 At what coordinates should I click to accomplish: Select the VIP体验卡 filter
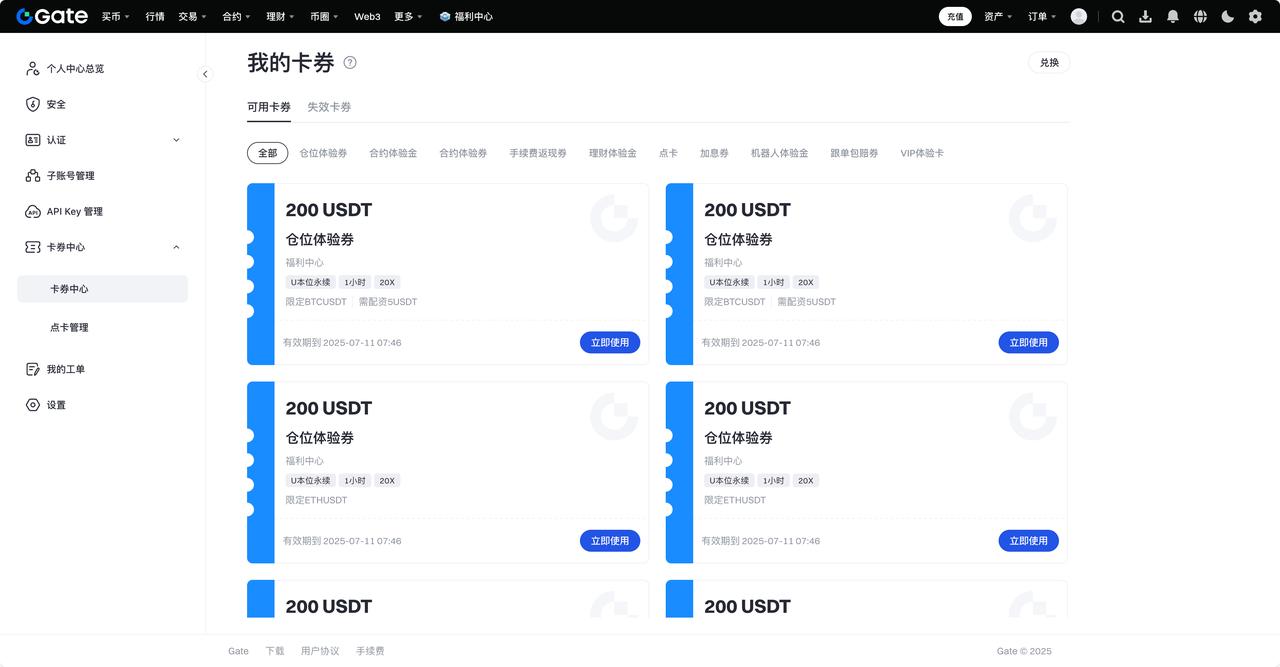click(921, 153)
